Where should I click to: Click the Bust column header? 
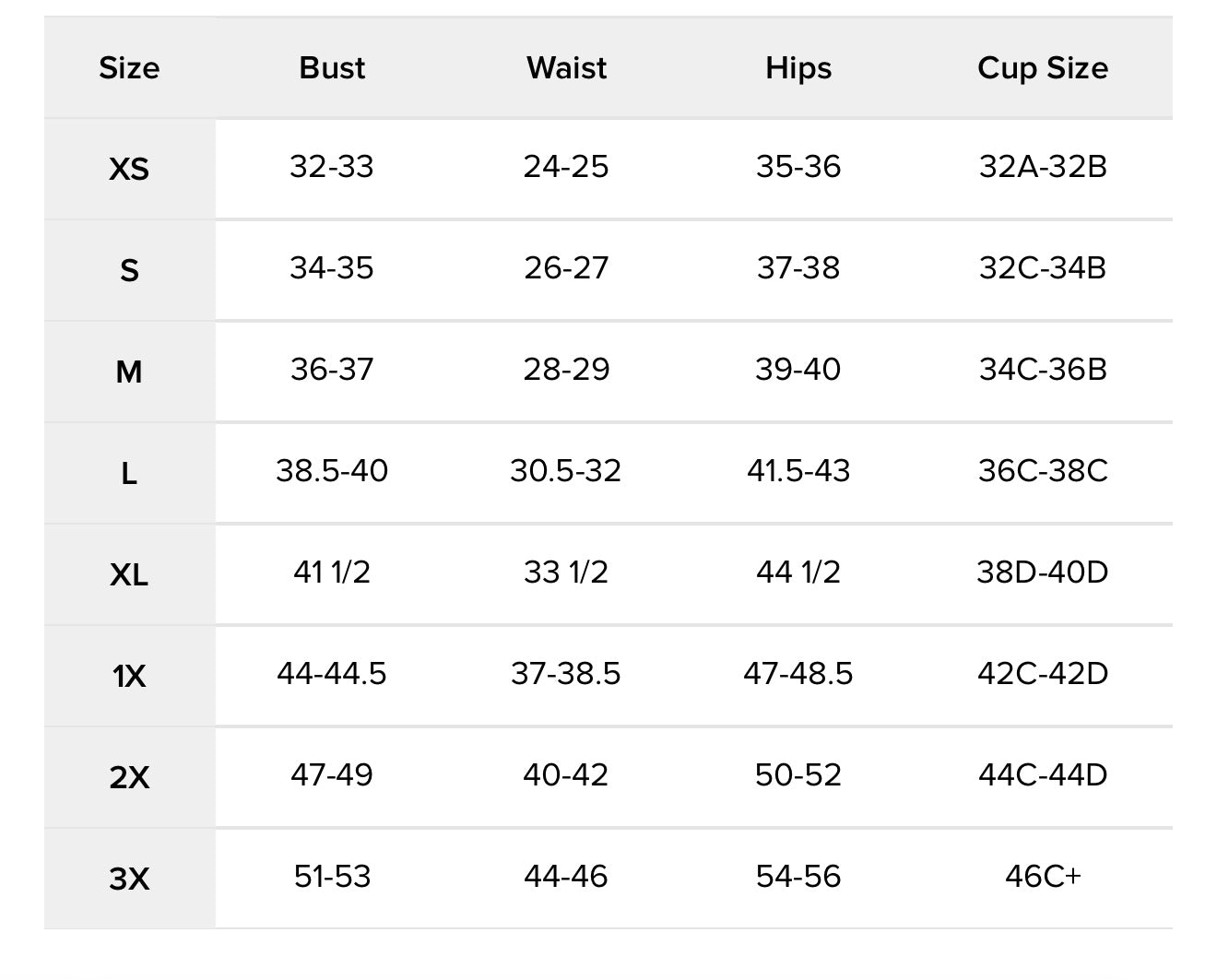332,68
